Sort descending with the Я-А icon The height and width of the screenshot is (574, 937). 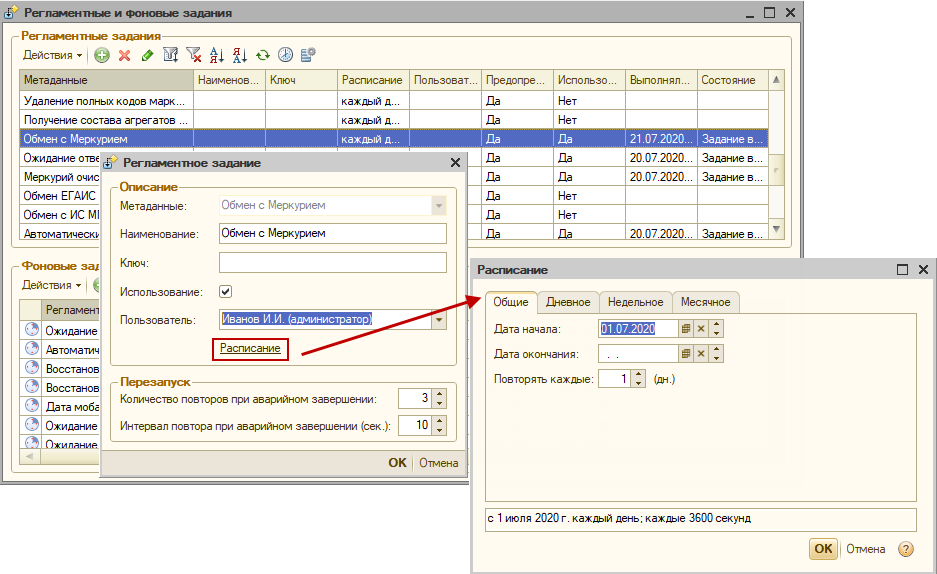(240, 56)
